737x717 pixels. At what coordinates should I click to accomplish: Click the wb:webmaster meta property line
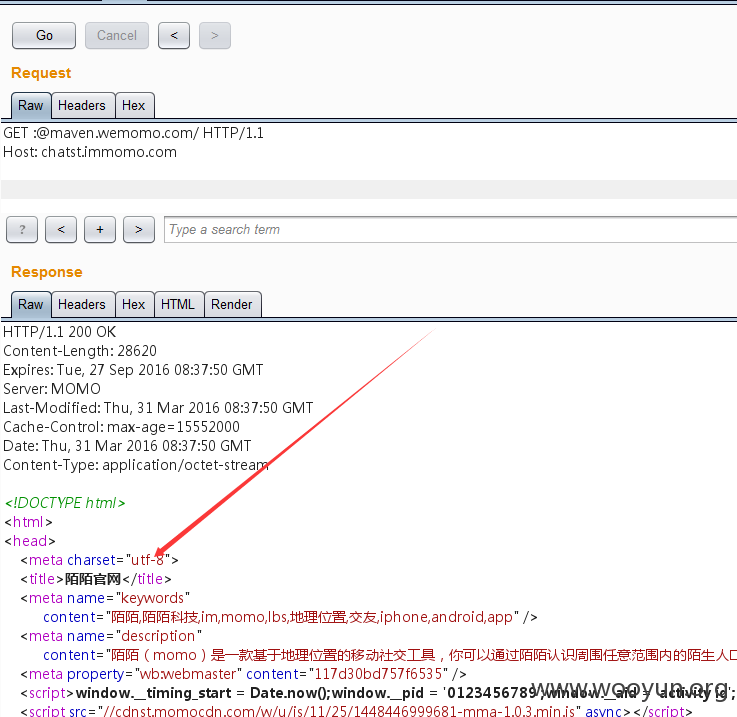pyautogui.click(x=243, y=674)
